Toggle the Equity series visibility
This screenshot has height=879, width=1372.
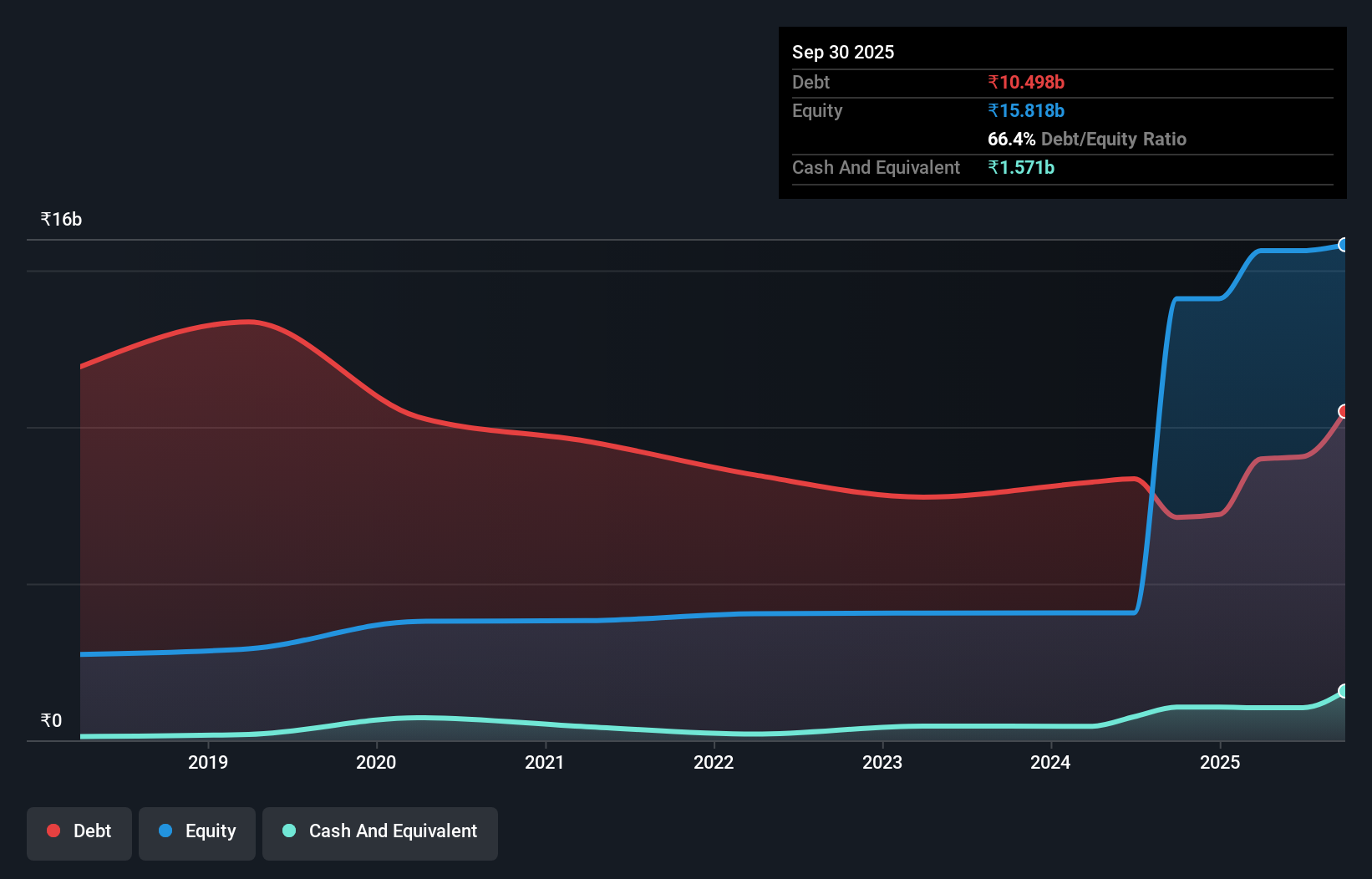[x=197, y=833]
